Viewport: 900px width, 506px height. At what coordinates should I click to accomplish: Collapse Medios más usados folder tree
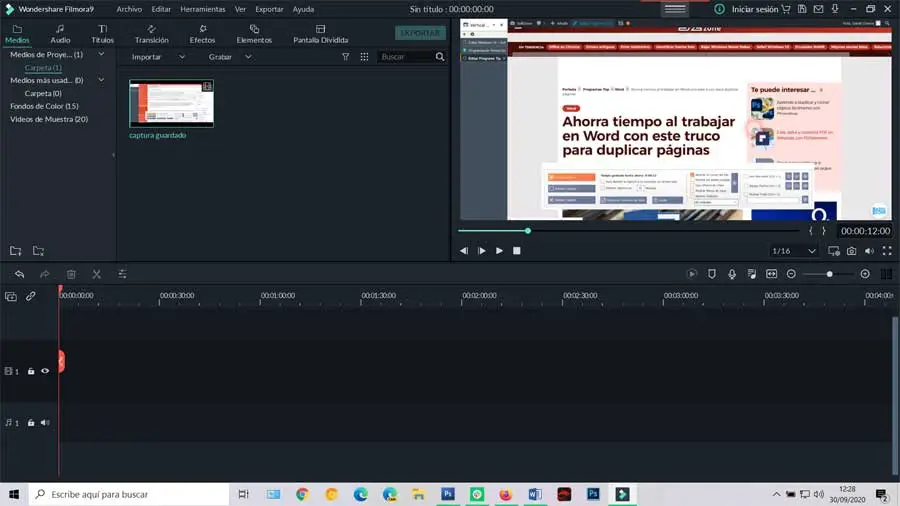pyautogui.click(x=101, y=80)
